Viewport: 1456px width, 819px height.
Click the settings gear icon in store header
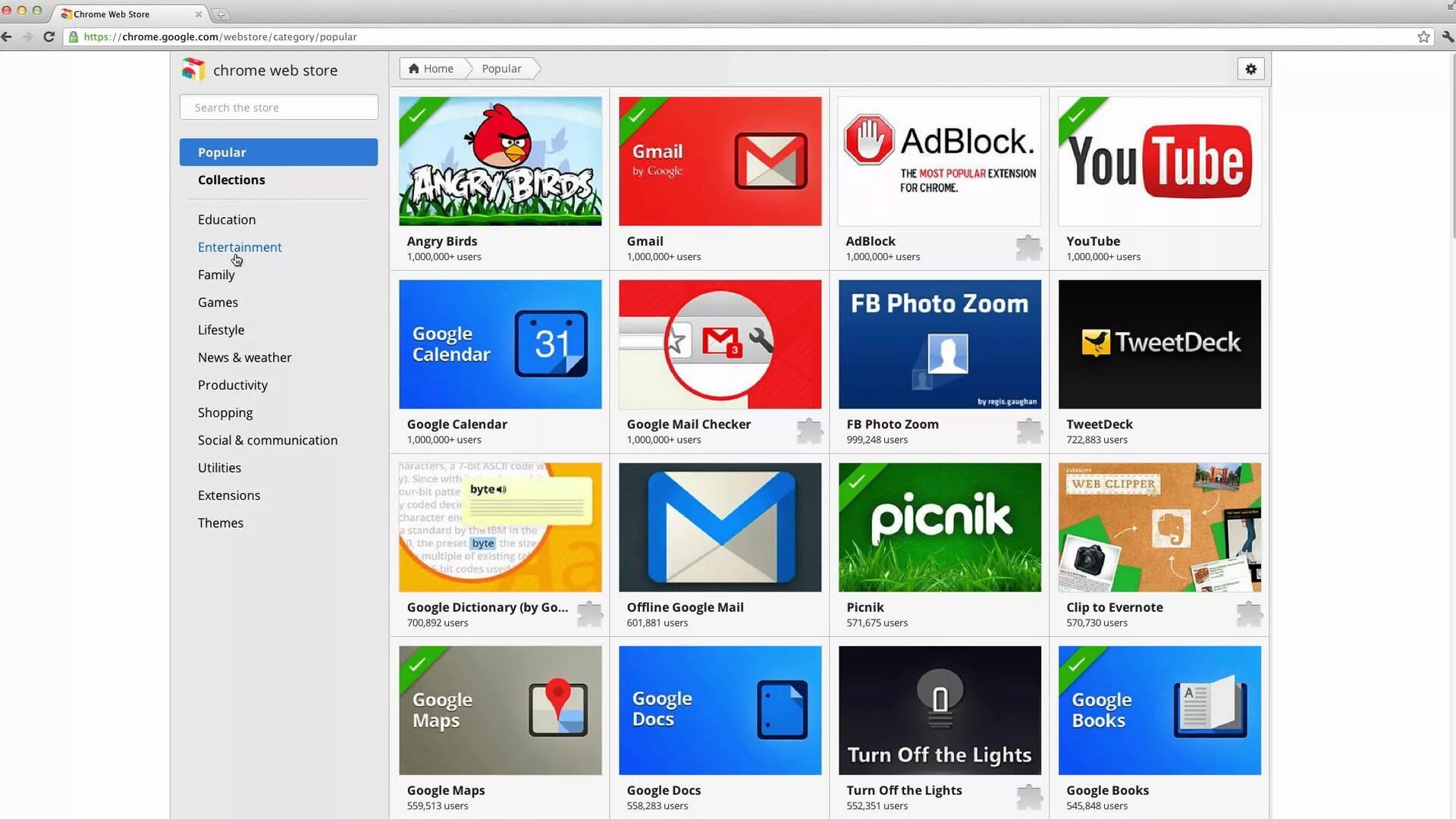[1250, 69]
